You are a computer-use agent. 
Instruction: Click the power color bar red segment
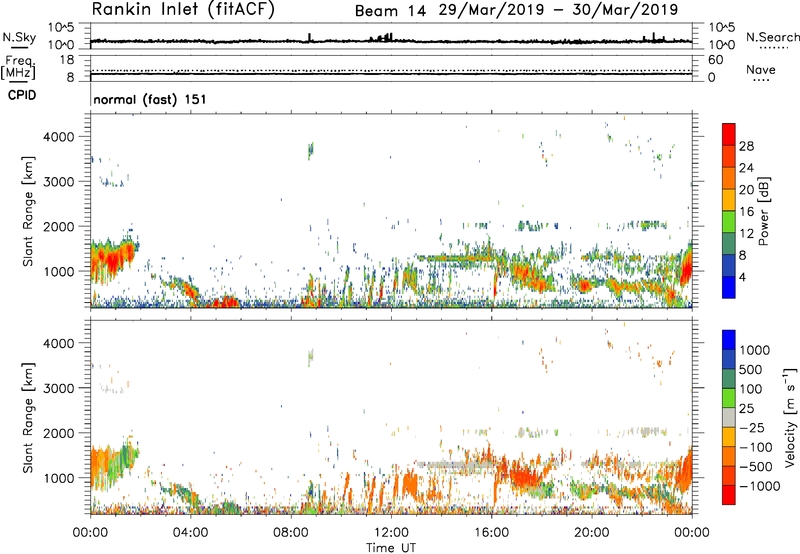728,134
